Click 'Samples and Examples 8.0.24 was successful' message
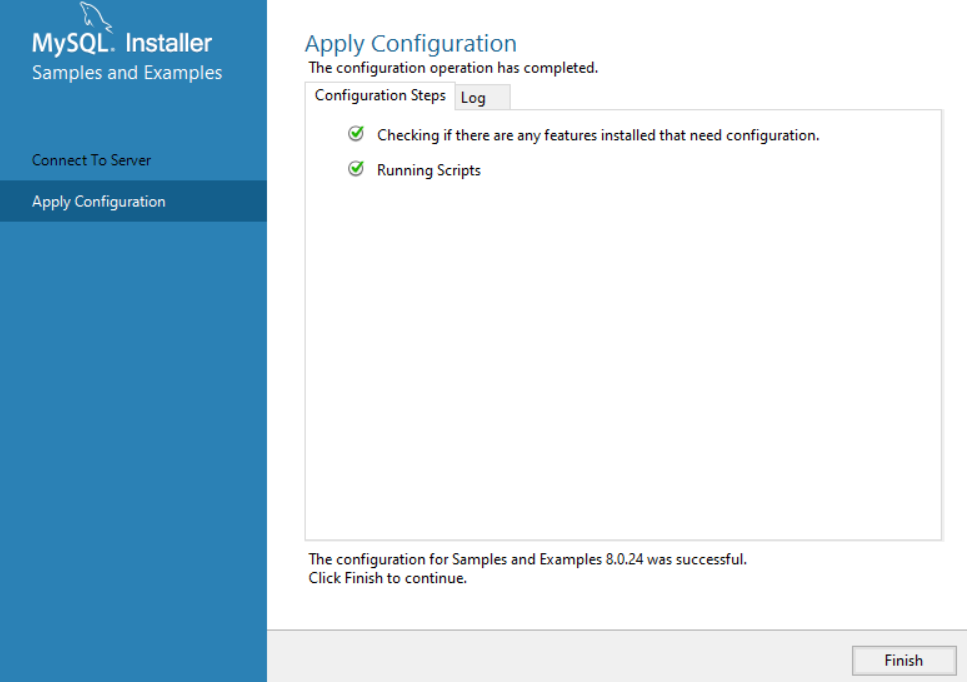The height and width of the screenshot is (682, 967). 527,559
